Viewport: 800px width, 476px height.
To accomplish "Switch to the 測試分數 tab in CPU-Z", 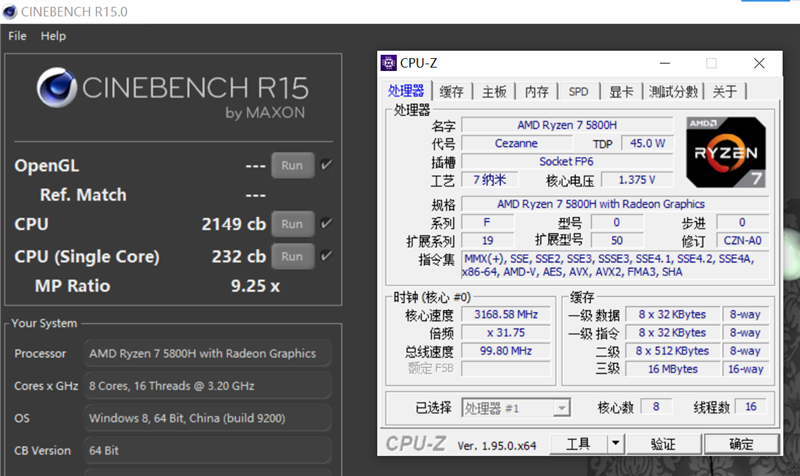I will 673,92.
